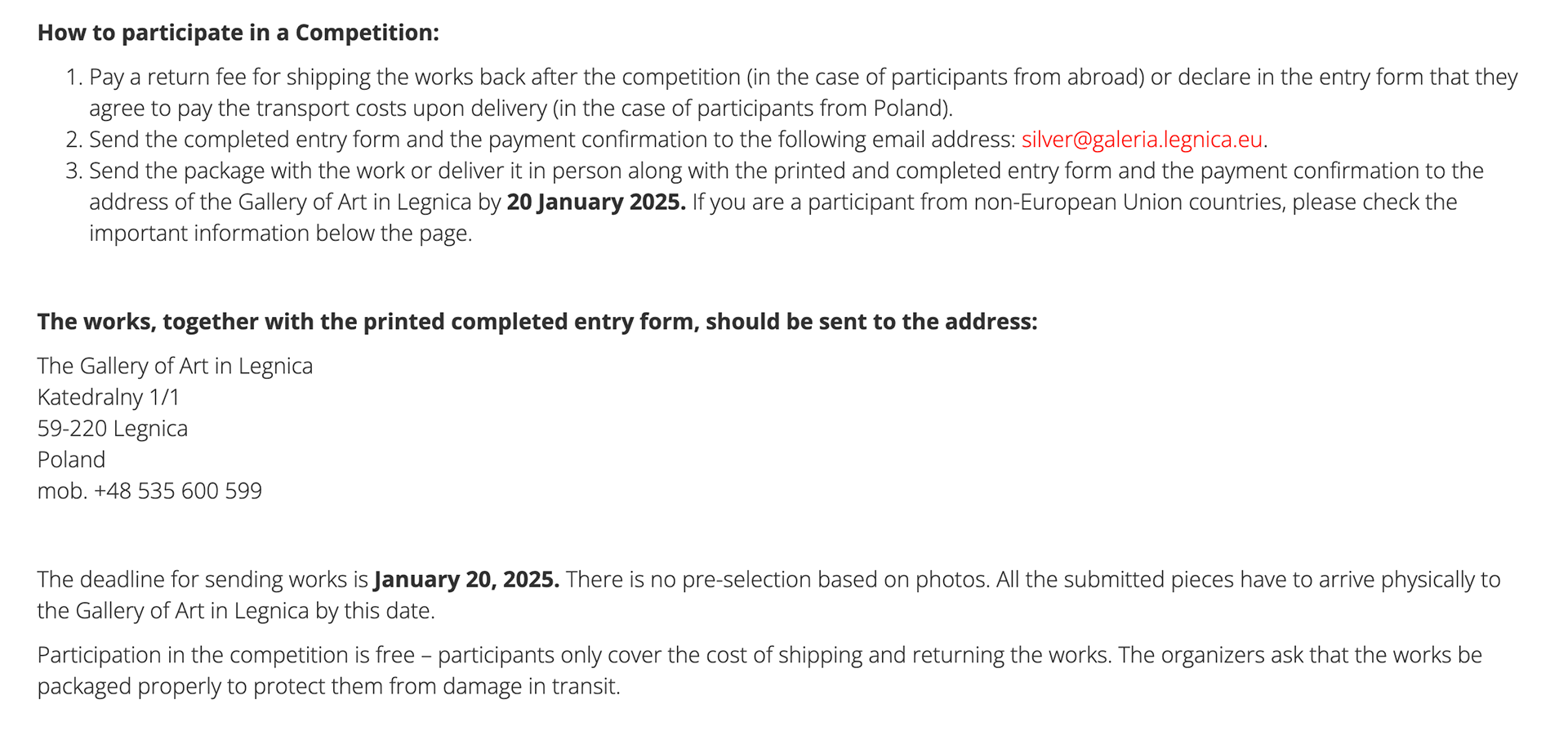The image size is (1568, 731).
Task: Click the list number '1.' marker
Action: pyautogui.click(x=74, y=78)
